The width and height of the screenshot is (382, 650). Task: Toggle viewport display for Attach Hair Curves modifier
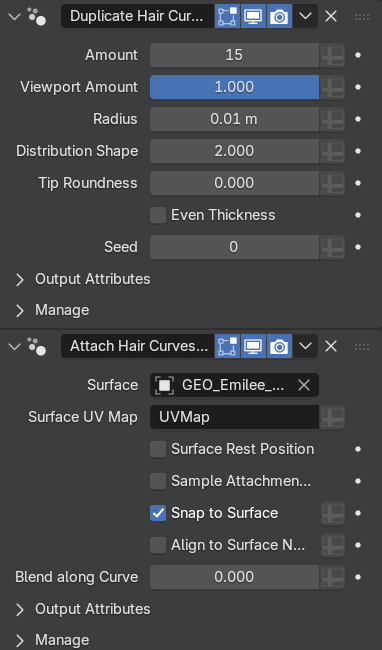[x=253, y=347]
